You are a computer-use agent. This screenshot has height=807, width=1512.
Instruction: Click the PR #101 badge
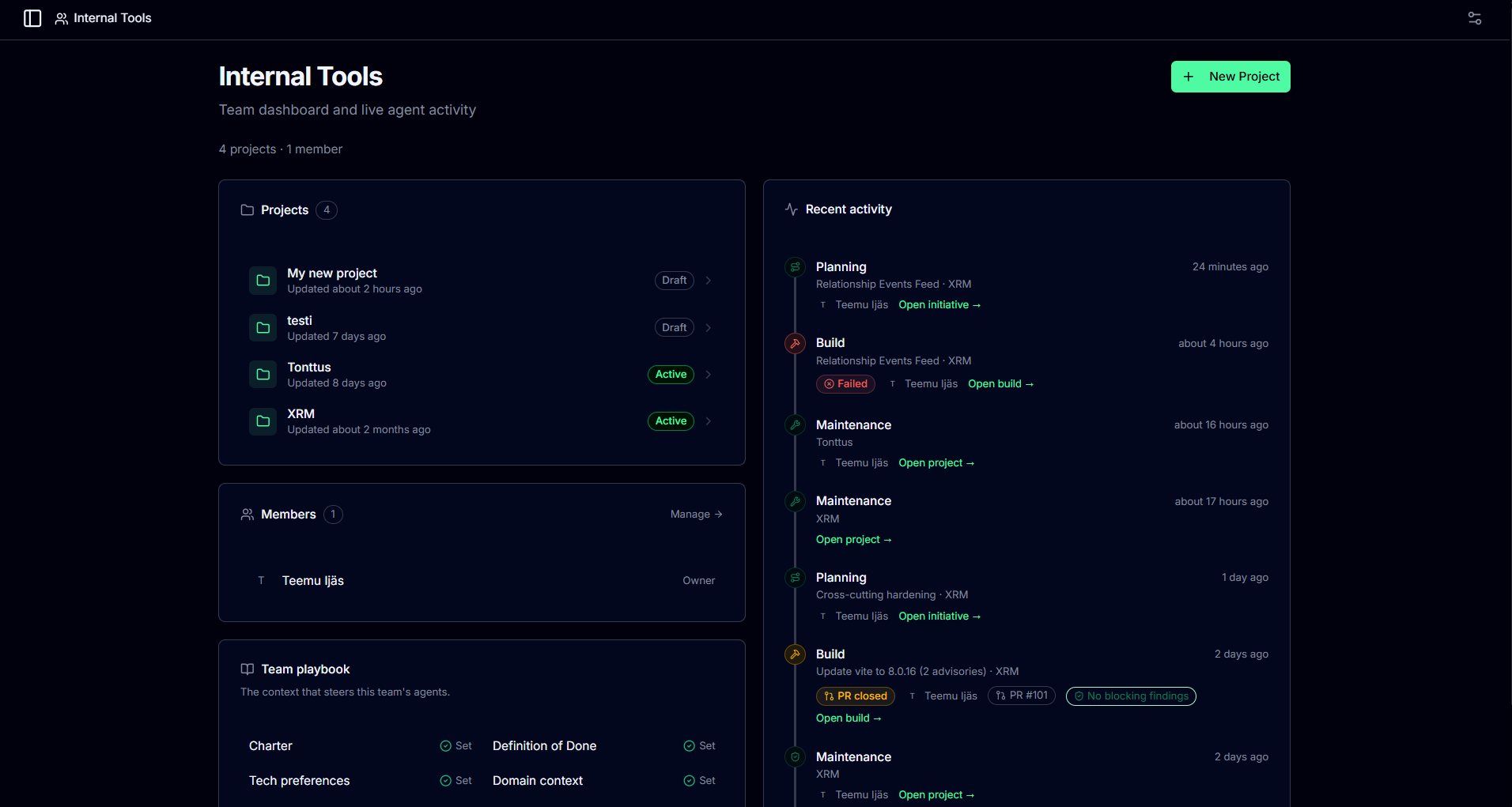click(1022, 696)
